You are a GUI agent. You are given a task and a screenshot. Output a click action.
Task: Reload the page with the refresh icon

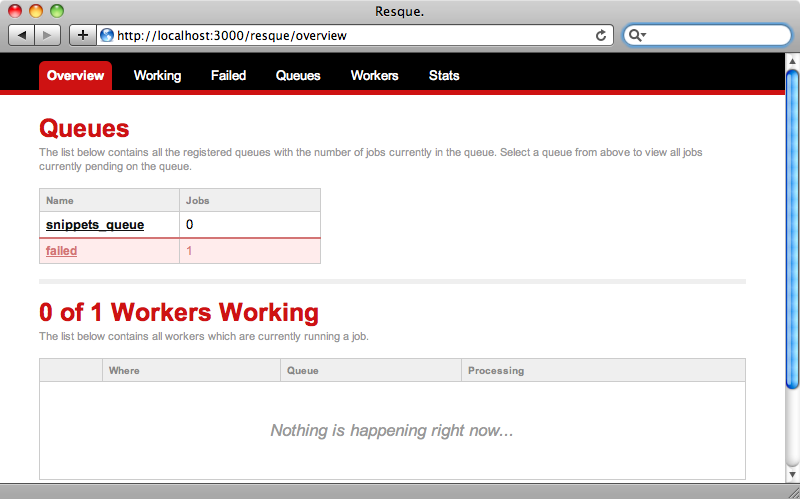coord(601,35)
